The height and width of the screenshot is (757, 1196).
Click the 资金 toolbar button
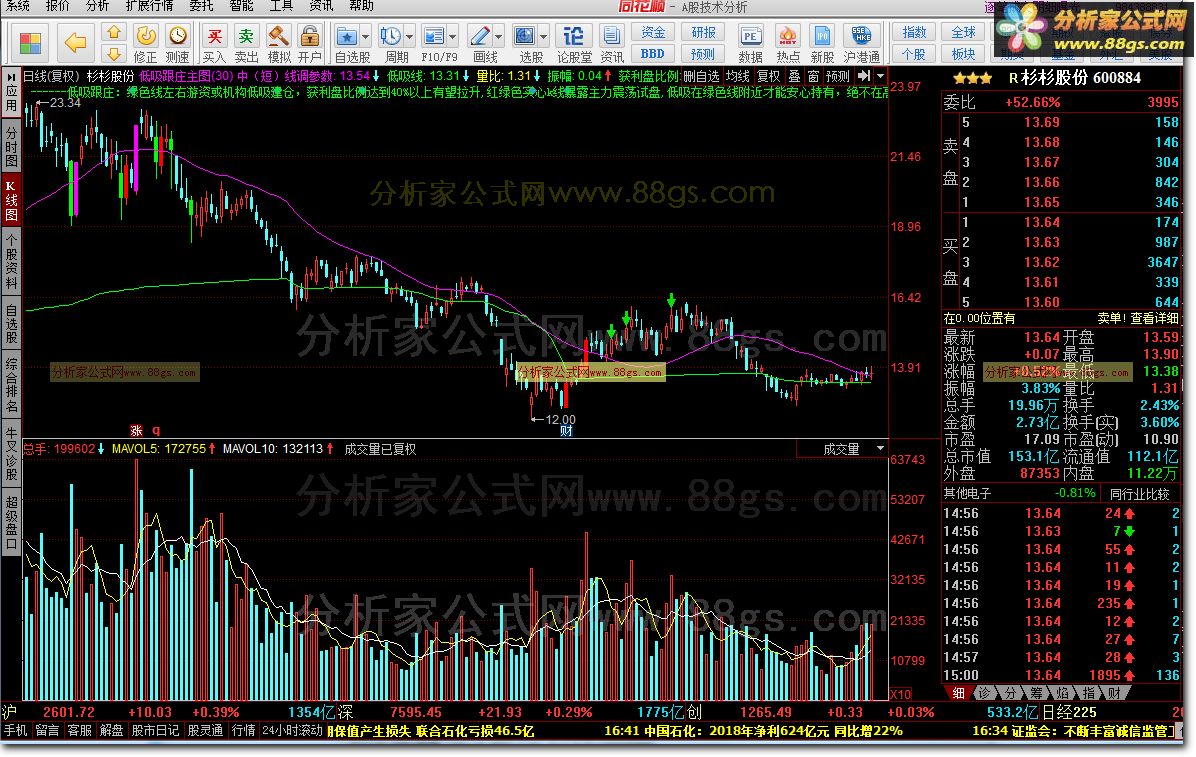pyautogui.click(x=652, y=32)
